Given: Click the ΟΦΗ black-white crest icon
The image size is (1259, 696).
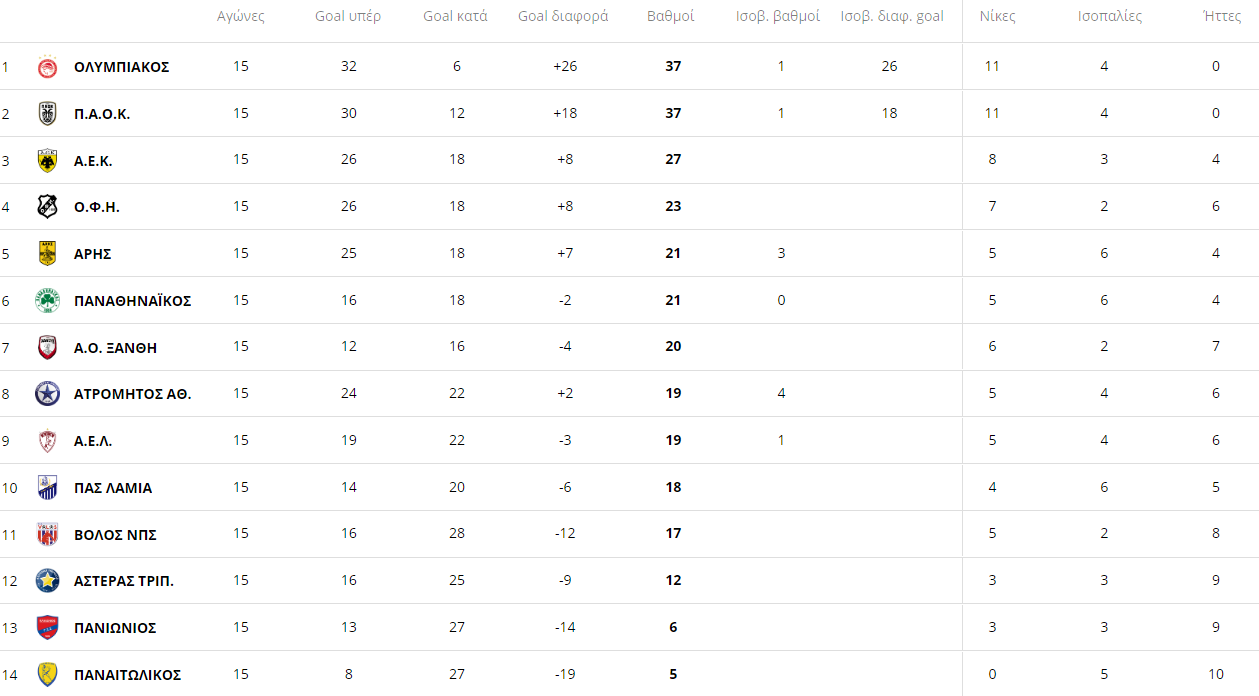Looking at the screenshot, I should [47, 207].
